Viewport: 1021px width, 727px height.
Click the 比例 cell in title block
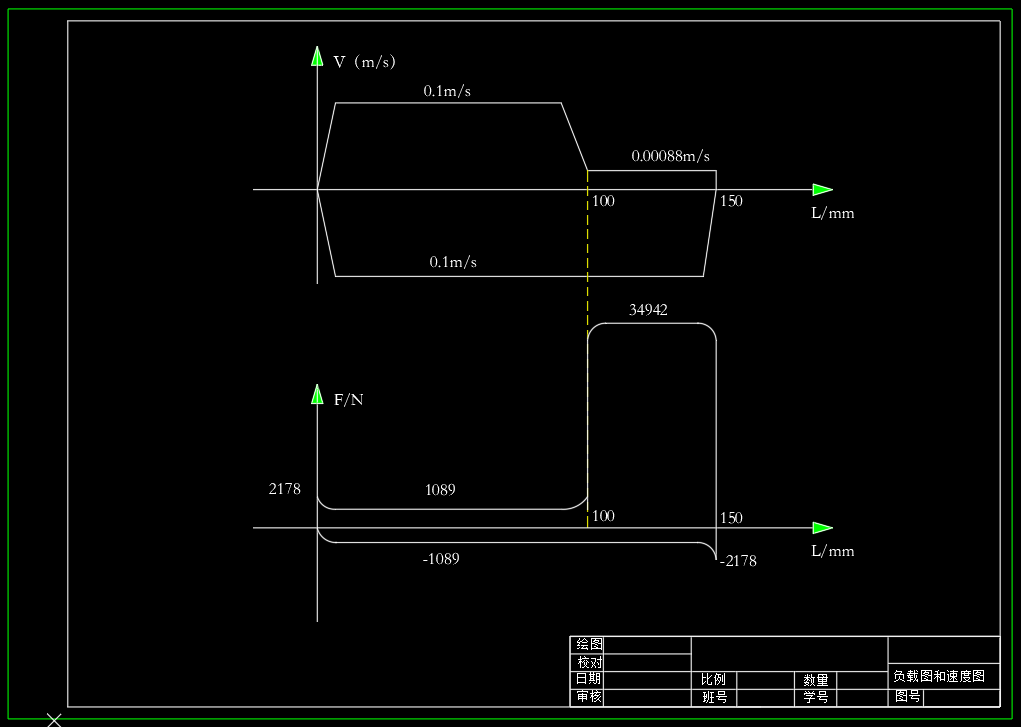click(714, 679)
